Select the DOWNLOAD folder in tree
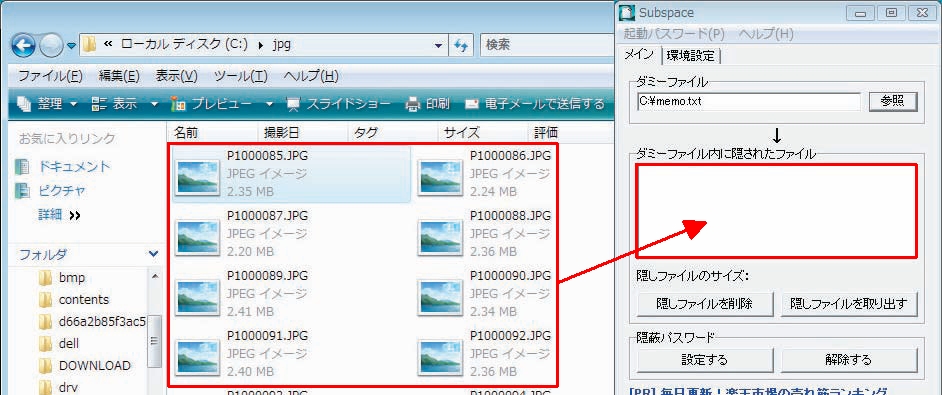 pyautogui.click(x=85, y=366)
